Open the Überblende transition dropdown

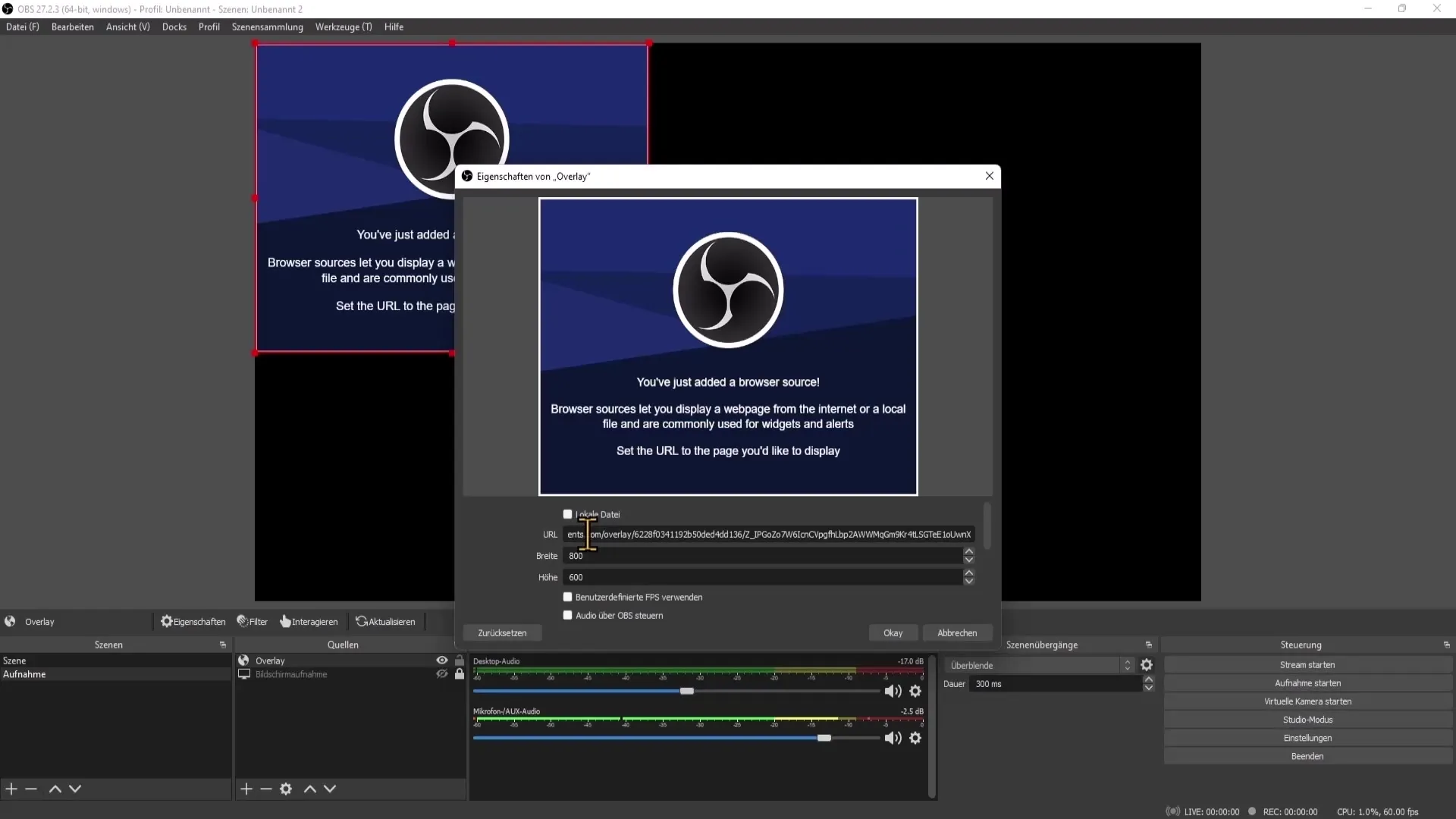click(x=1039, y=665)
